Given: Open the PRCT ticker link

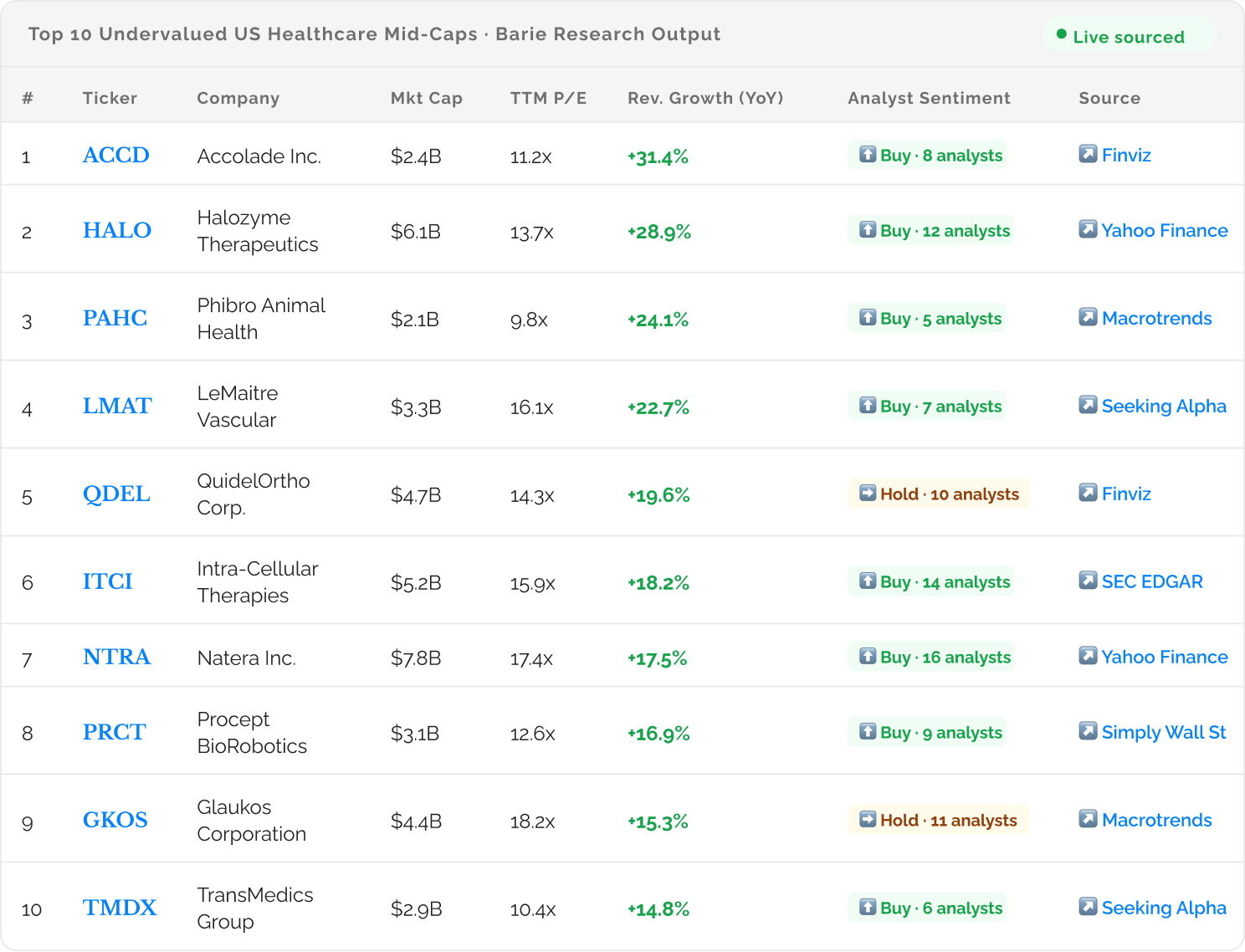Looking at the screenshot, I should click(115, 733).
